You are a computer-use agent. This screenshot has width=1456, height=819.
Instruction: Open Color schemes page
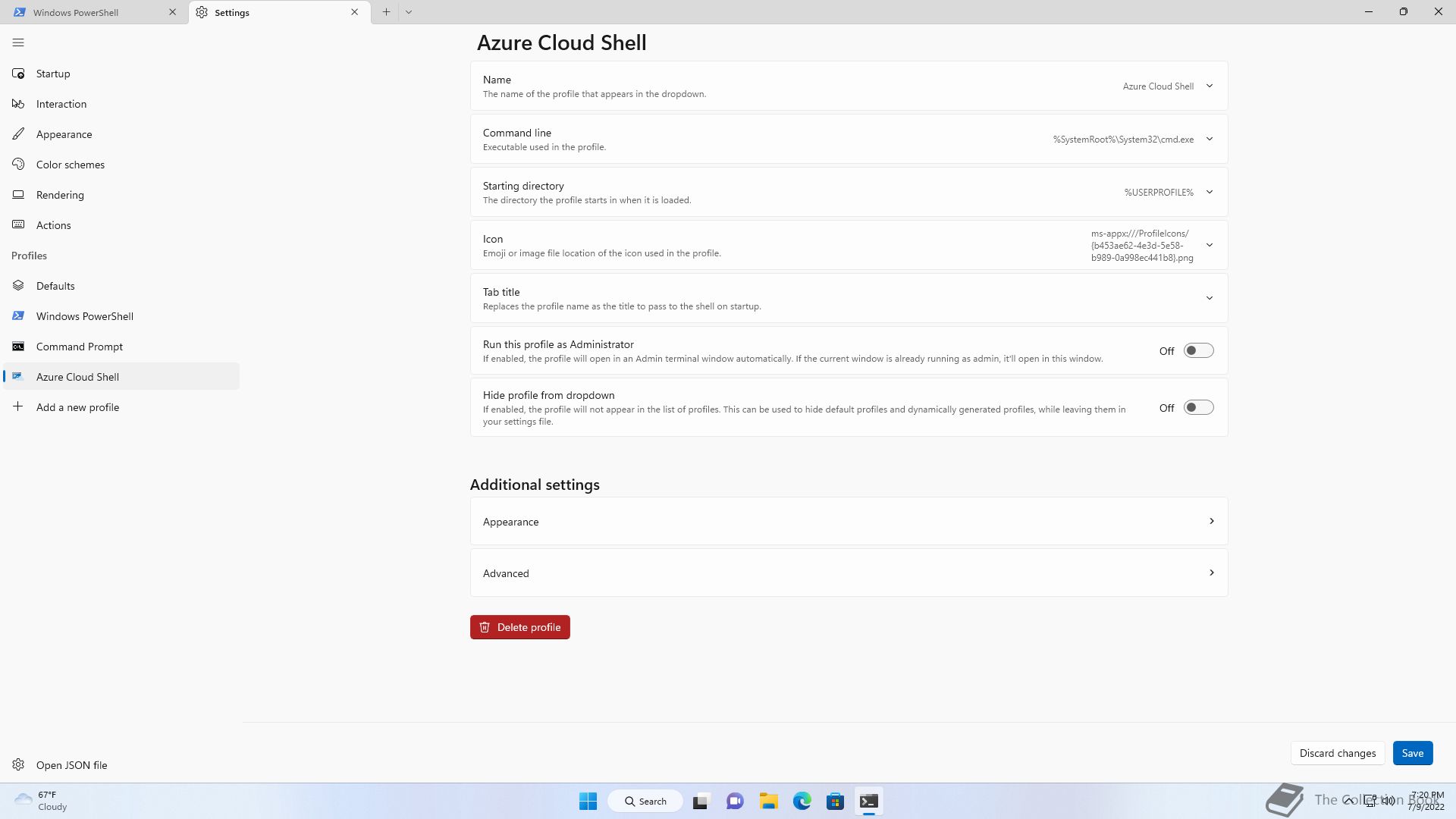coord(121,165)
